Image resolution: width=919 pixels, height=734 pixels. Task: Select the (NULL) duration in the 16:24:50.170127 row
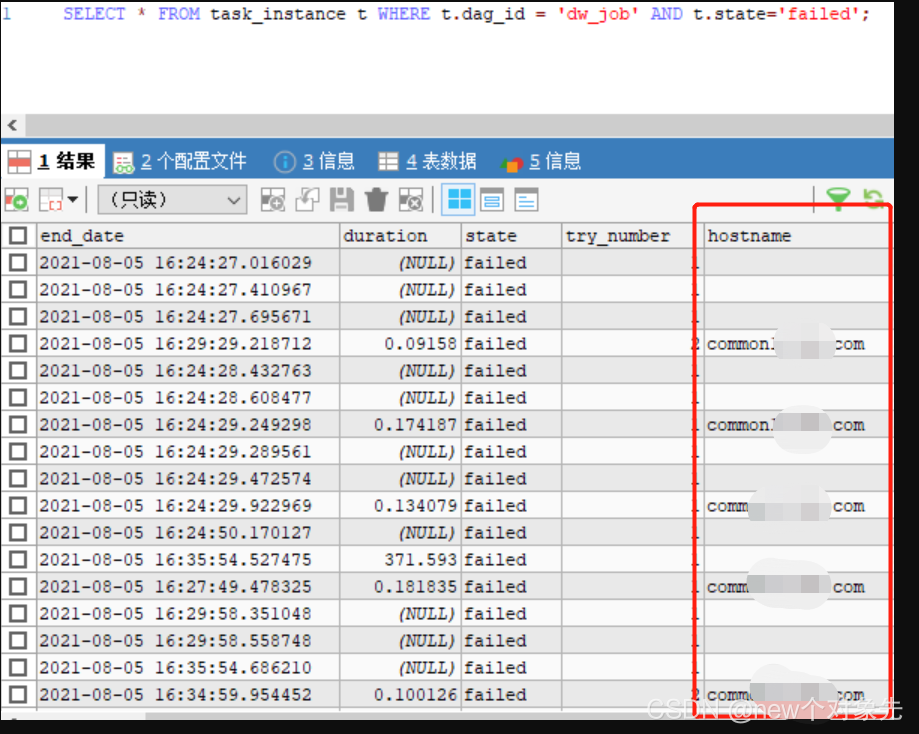click(x=400, y=532)
